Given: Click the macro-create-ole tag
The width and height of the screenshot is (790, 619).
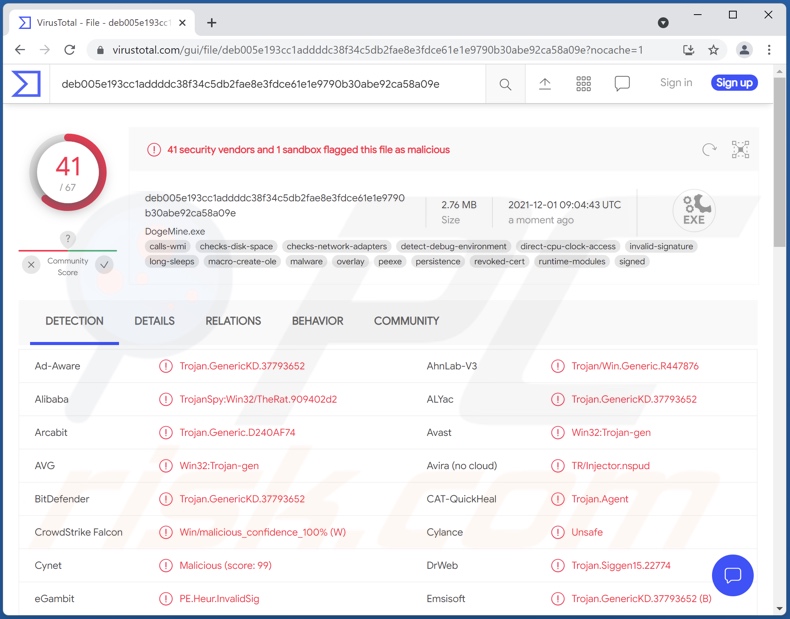Looking at the screenshot, I should 242,261.
